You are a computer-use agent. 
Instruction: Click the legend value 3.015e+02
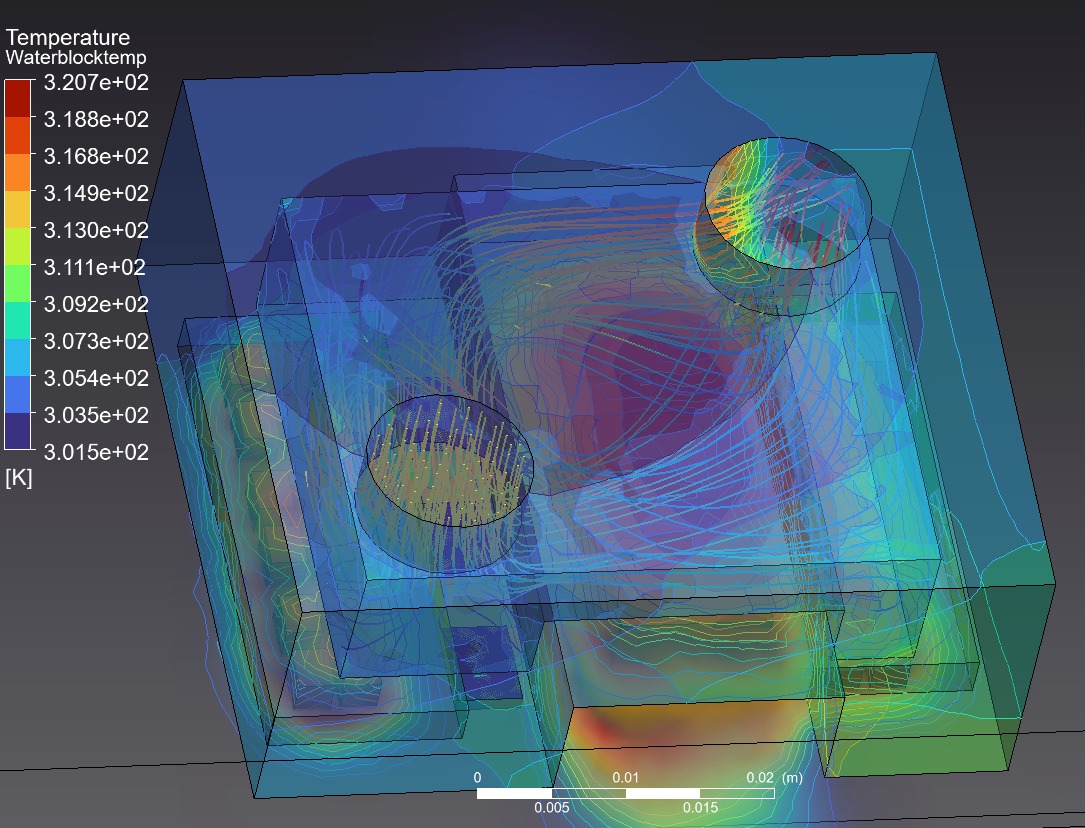[96, 452]
